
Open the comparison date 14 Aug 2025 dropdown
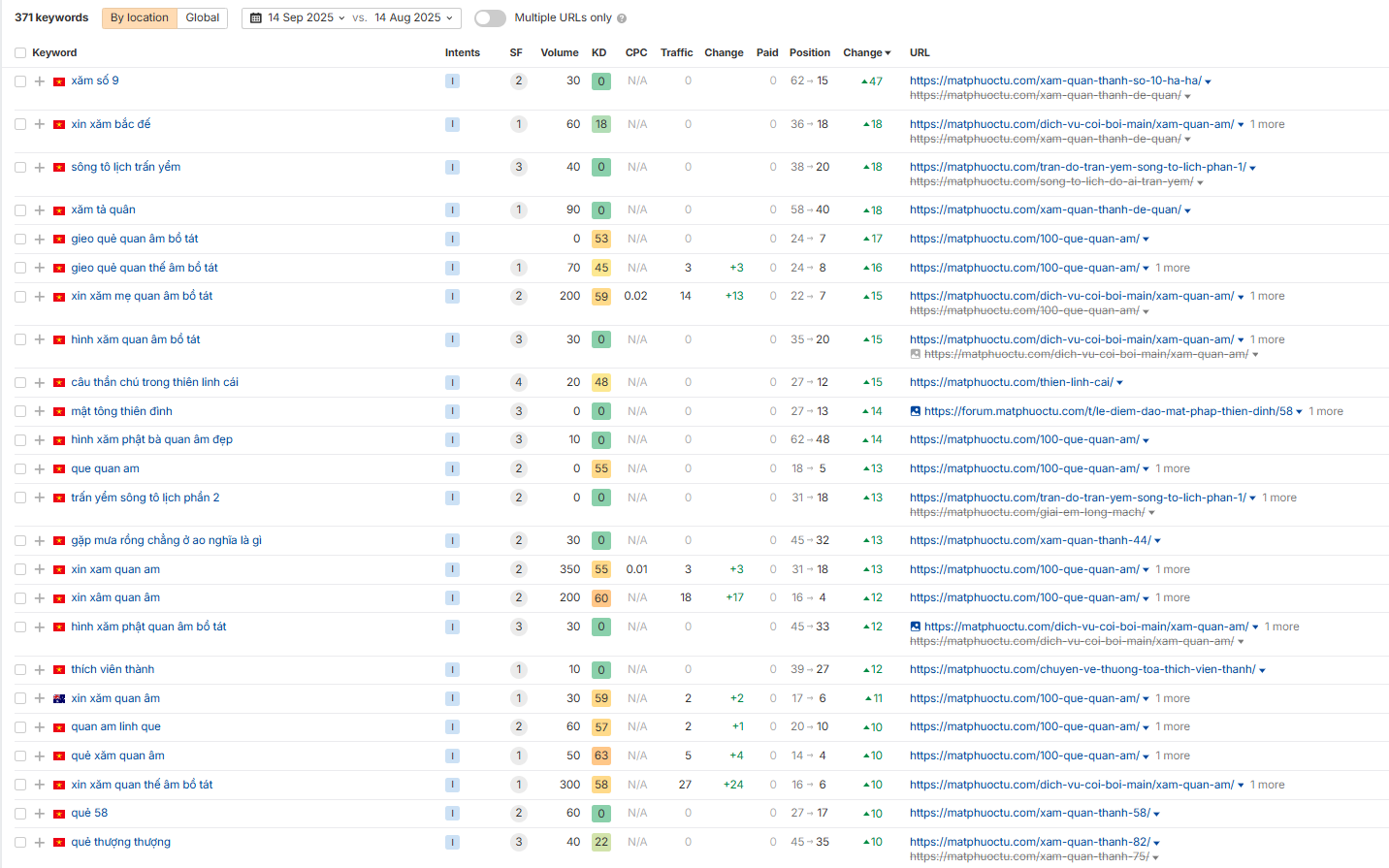click(x=413, y=18)
